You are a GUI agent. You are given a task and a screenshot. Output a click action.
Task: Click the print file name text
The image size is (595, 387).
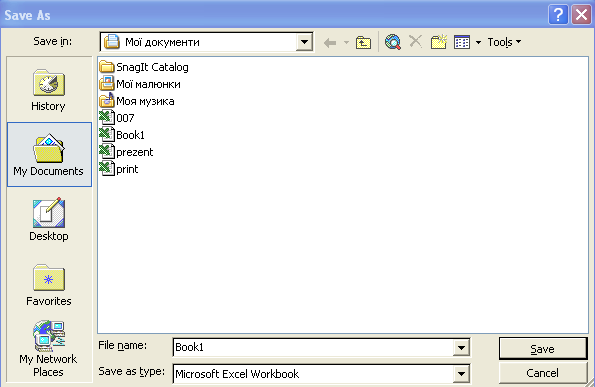coord(127,169)
